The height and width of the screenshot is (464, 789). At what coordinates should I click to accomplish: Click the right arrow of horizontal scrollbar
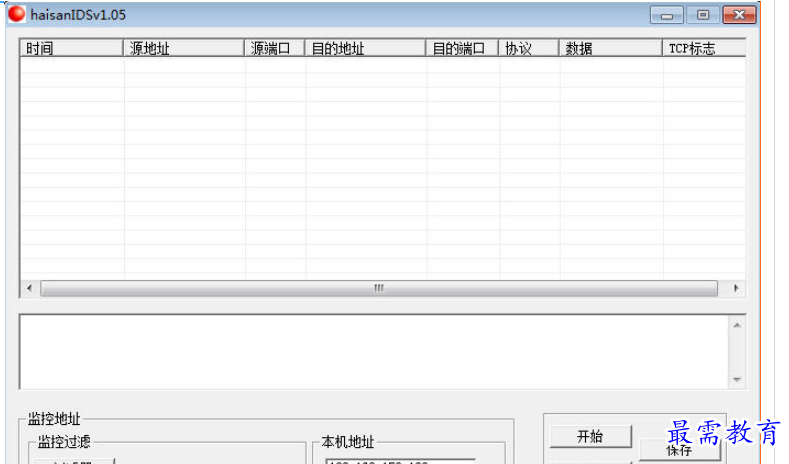736,288
